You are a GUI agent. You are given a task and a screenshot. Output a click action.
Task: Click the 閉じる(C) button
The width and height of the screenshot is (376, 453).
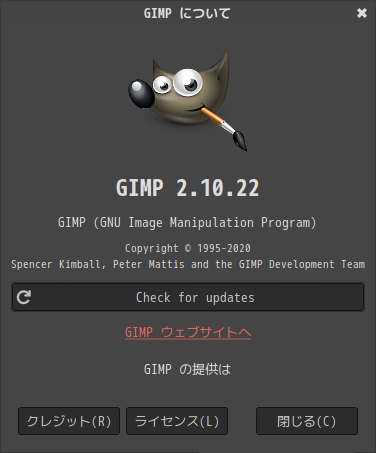click(x=307, y=421)
